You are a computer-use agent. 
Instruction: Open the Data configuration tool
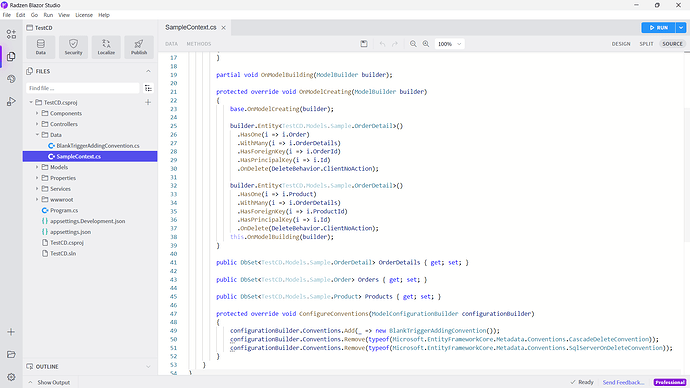tap(40, 47)
